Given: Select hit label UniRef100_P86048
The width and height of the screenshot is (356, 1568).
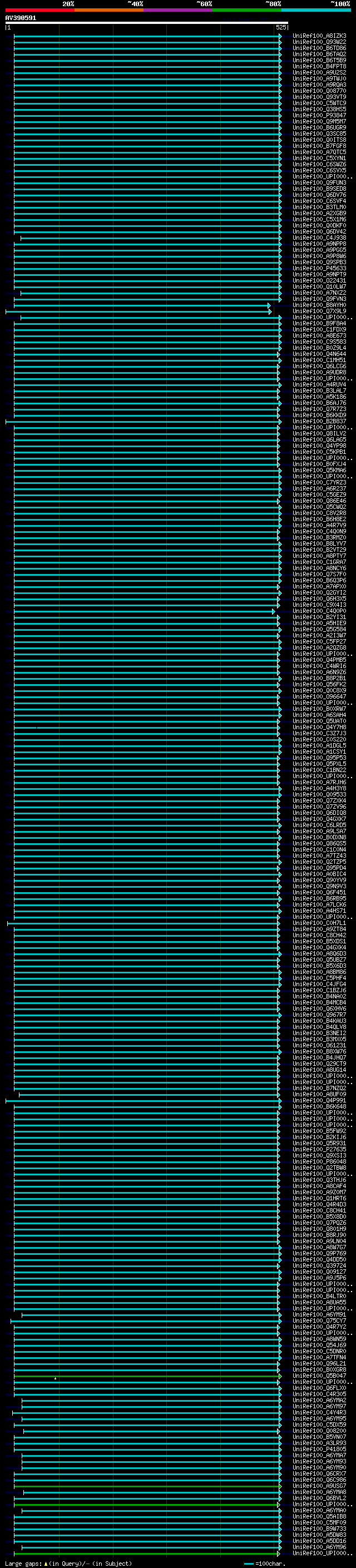Looking at the screenshot, I should (319, 1162).
